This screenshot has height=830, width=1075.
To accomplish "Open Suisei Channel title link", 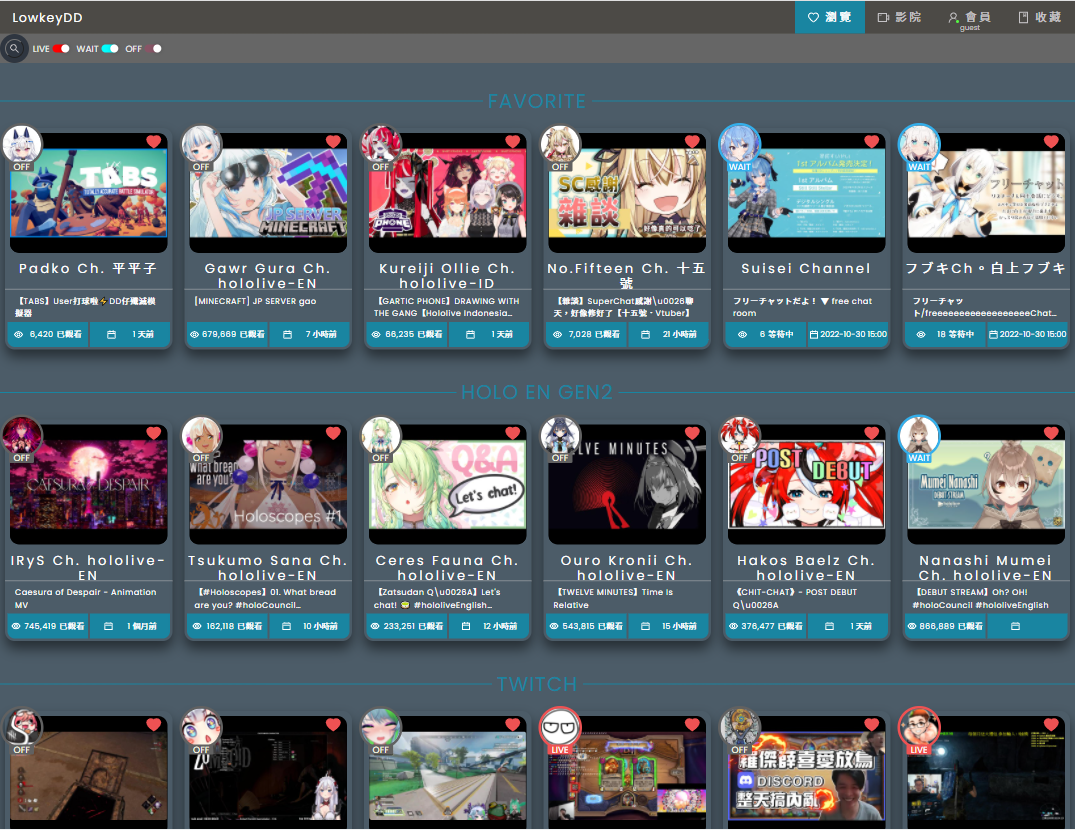I will (x=806, y=269).
